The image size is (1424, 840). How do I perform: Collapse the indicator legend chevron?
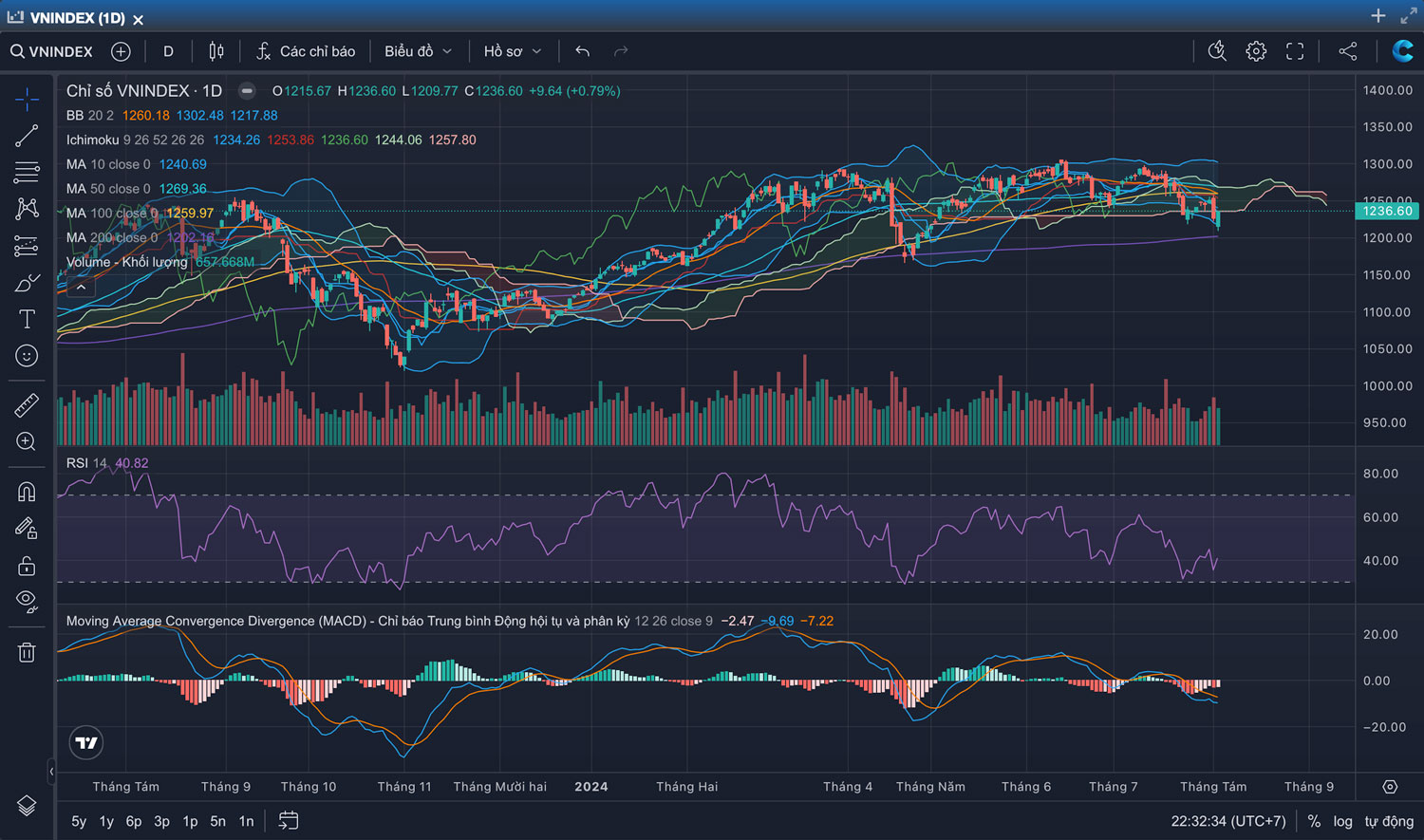coord(81,287)
